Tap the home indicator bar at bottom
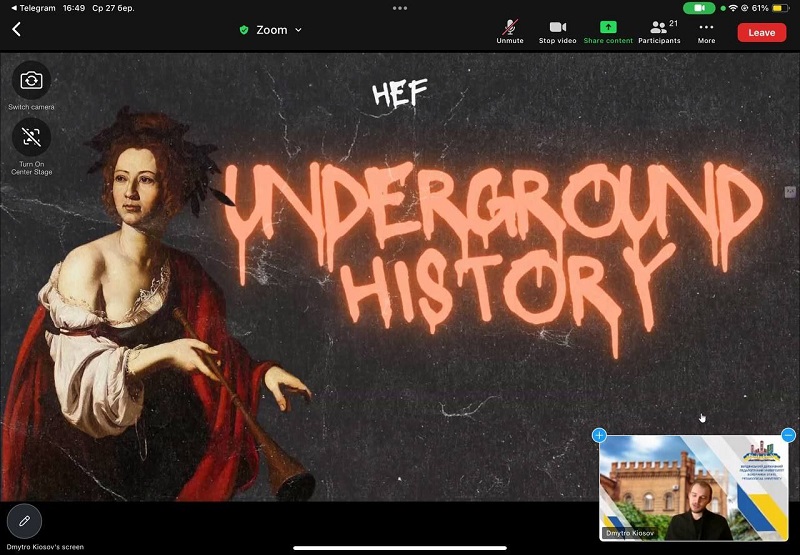800x555 pixels. [399, 548]
